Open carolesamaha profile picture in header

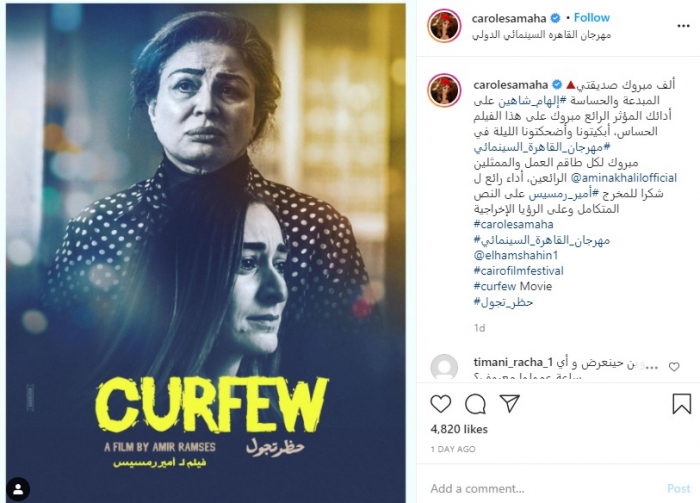[444, 25]
